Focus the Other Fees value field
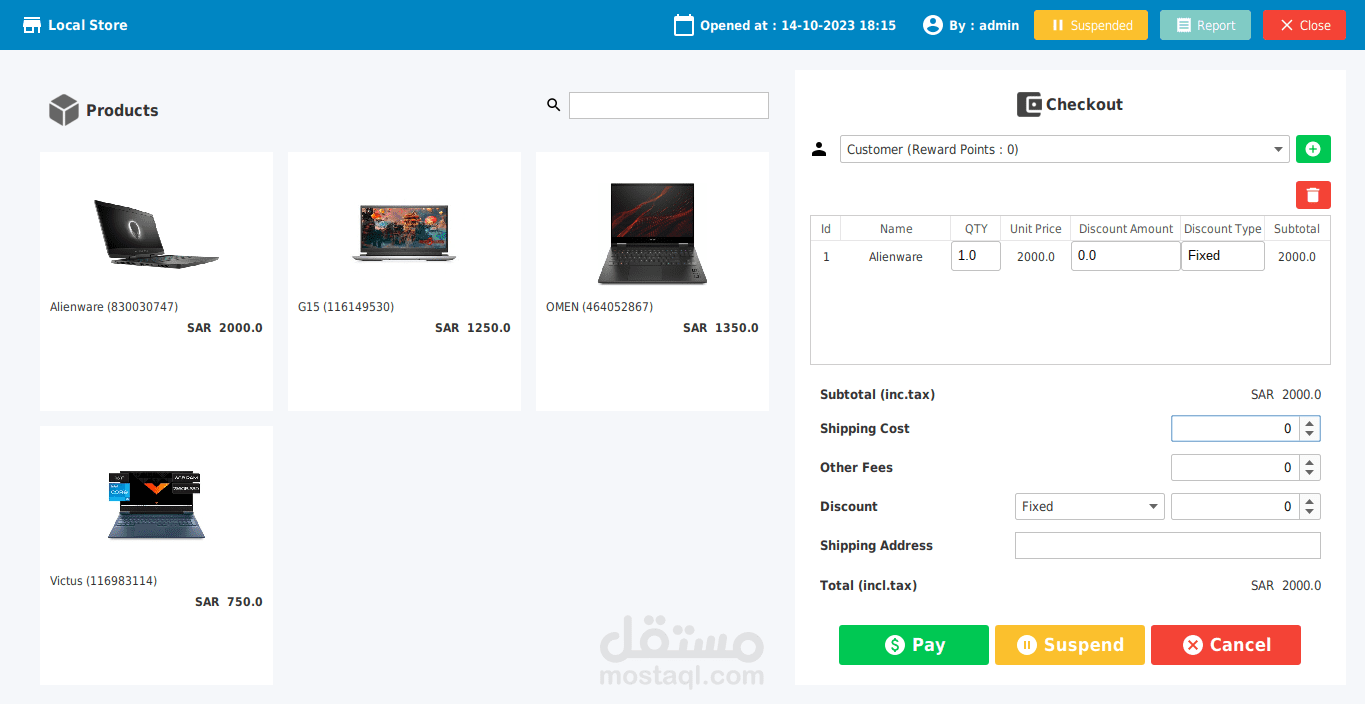The image size is (1365, 704). [1235, 467]
